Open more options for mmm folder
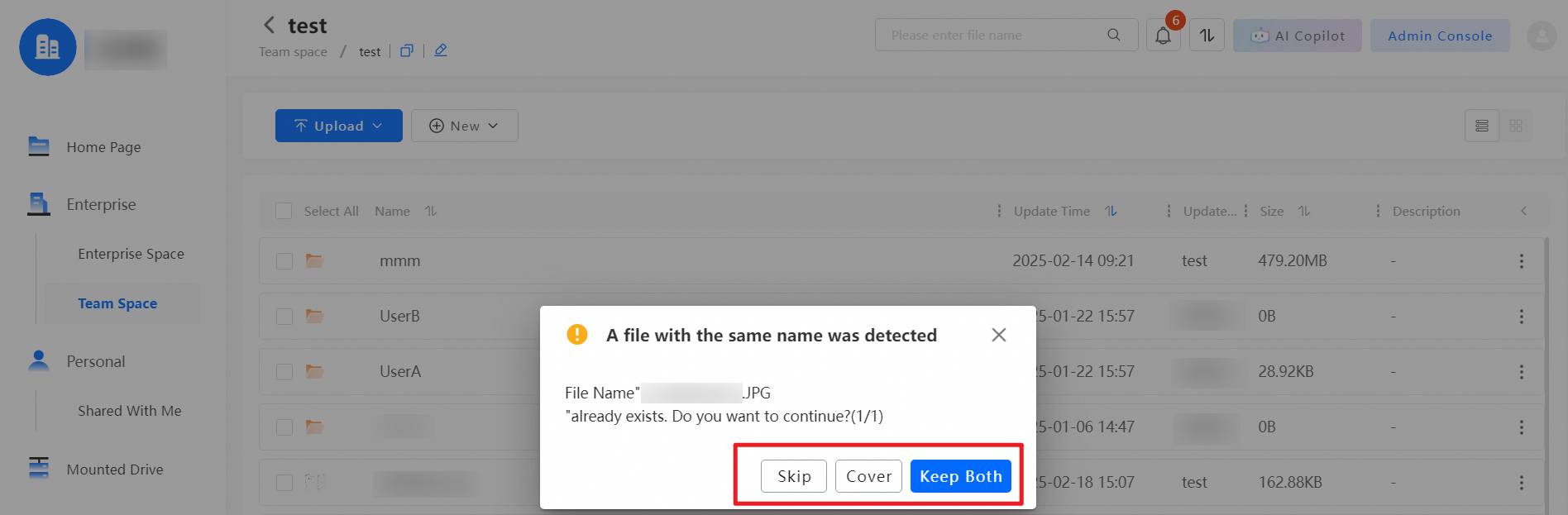The height and width of the screenshot is (515, 1568). (x=1521, y=261)
